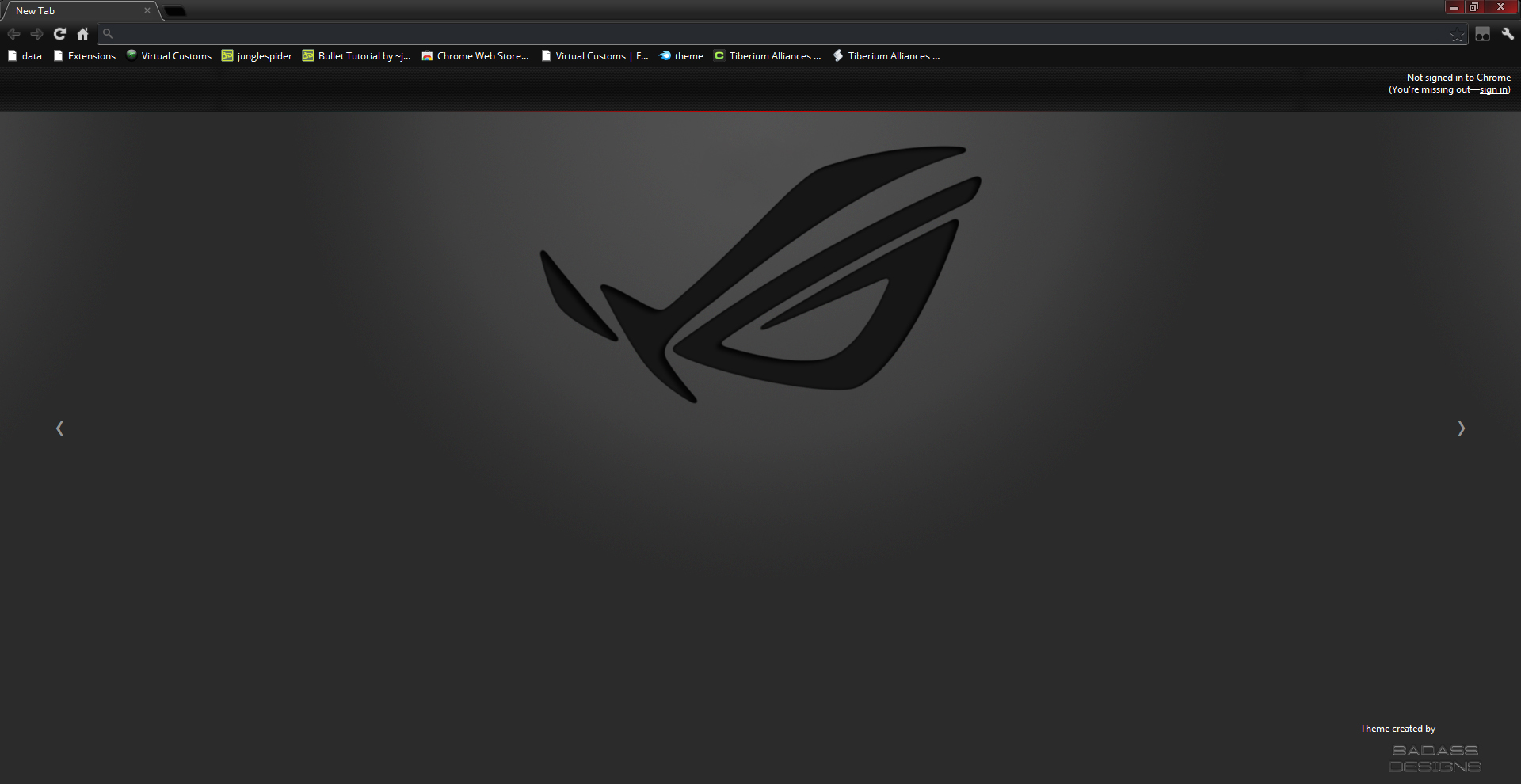This screenshot has height=784, width=1521.
Task: Minimize the Chrome window
Action: point(1454,7)
